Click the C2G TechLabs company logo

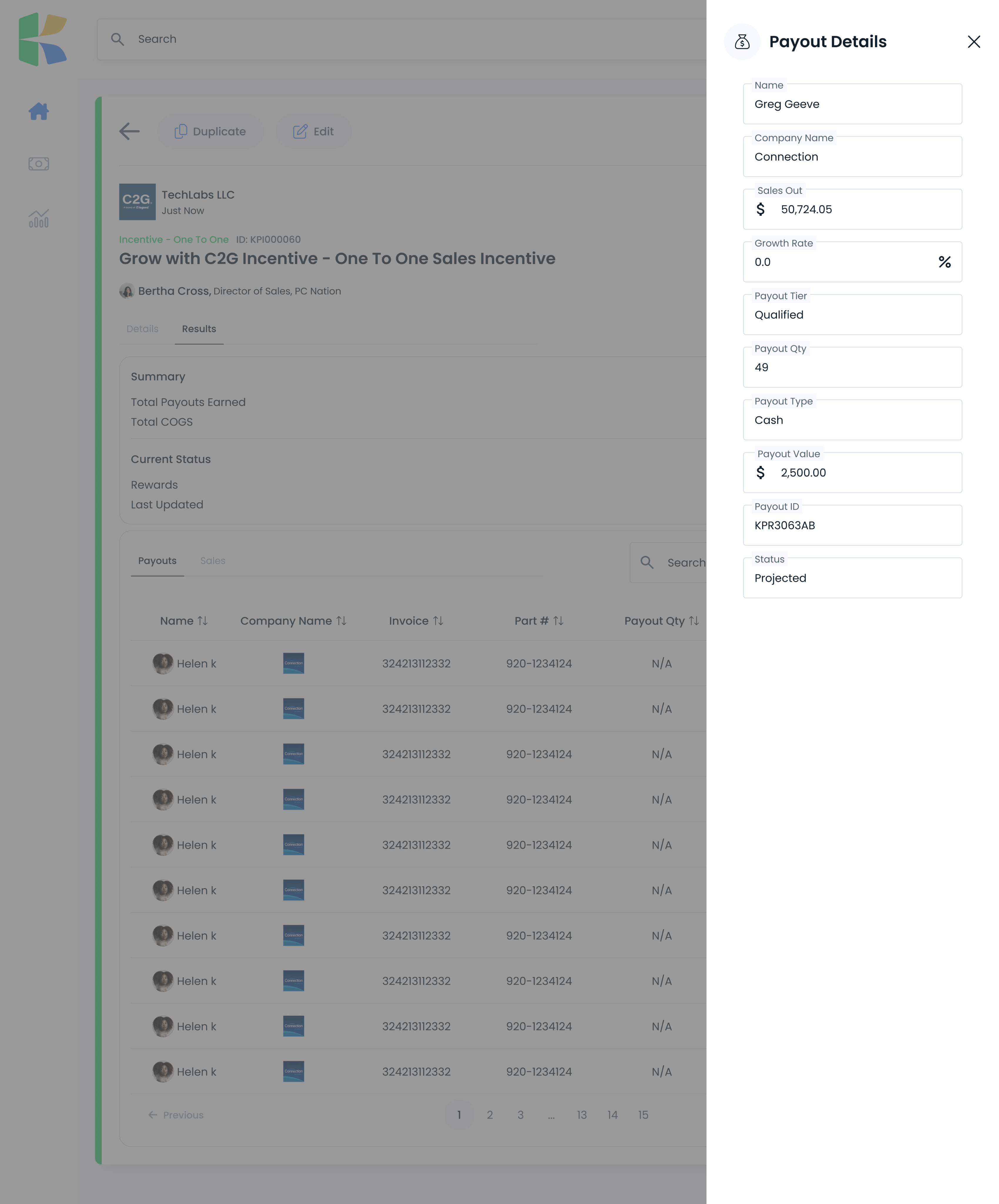click(137, 202)
